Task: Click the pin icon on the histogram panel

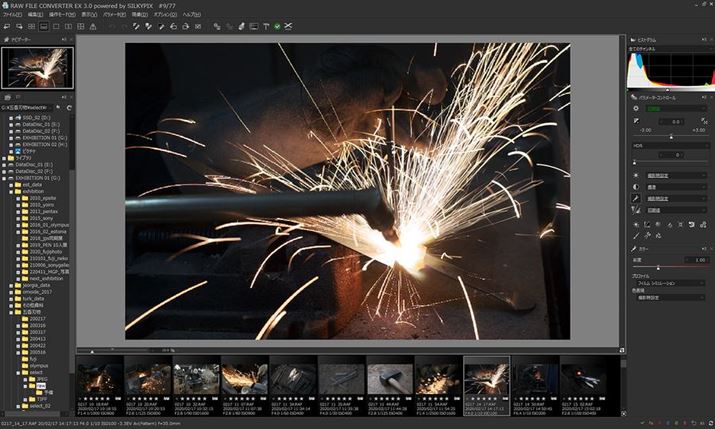Action: pos(705,40)
